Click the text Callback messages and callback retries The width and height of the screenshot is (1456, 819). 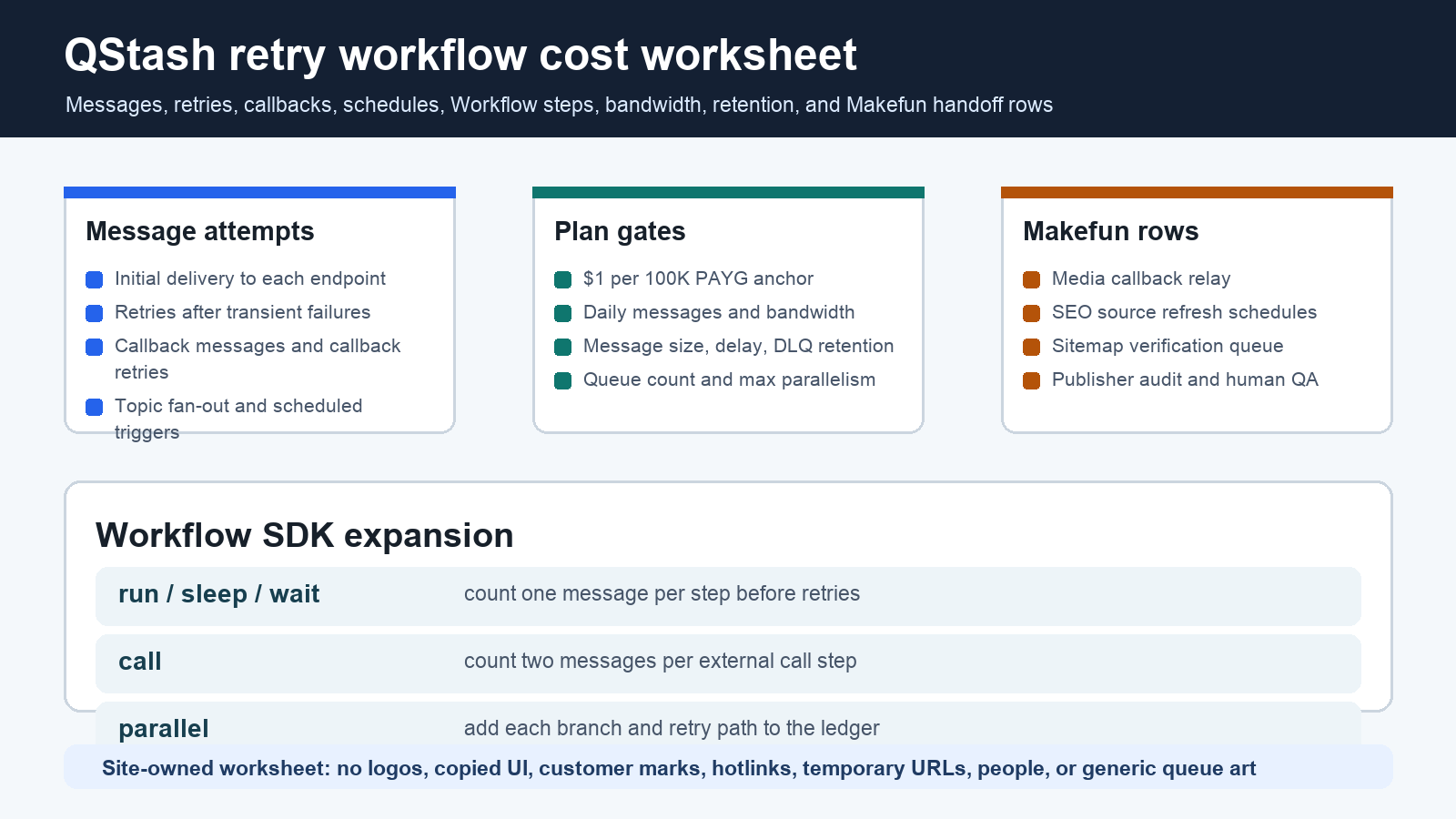(258, 359)
